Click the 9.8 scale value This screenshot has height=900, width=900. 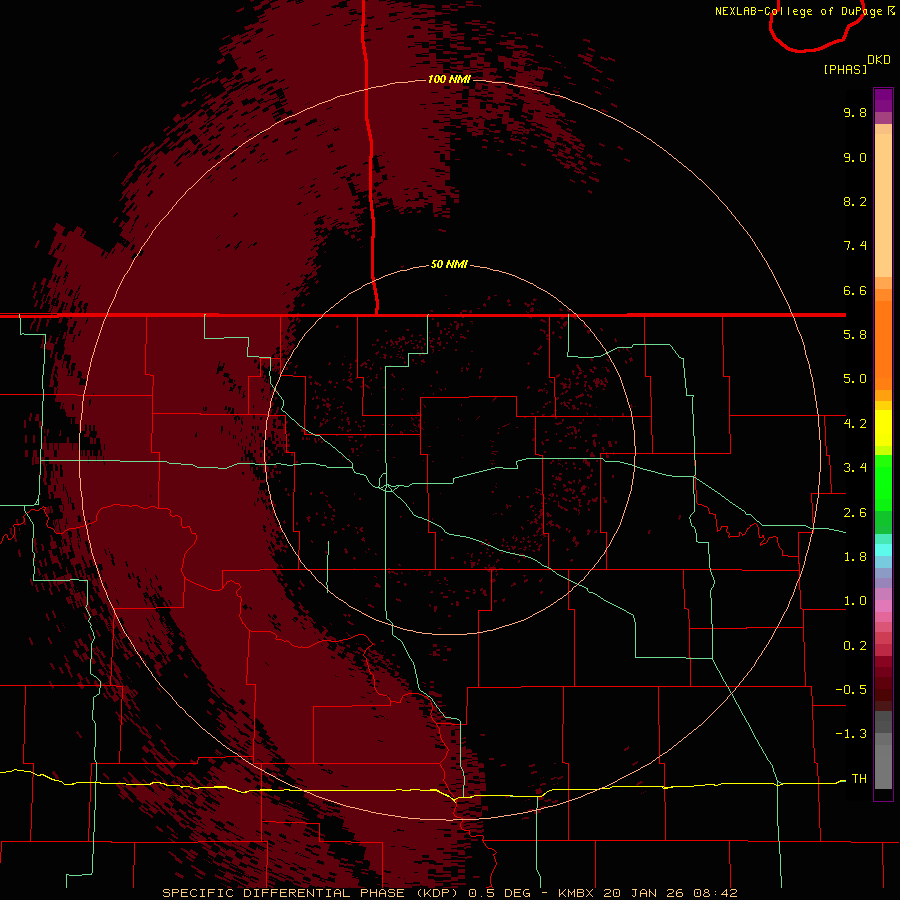pyautogui.click(x=855, y=112)
